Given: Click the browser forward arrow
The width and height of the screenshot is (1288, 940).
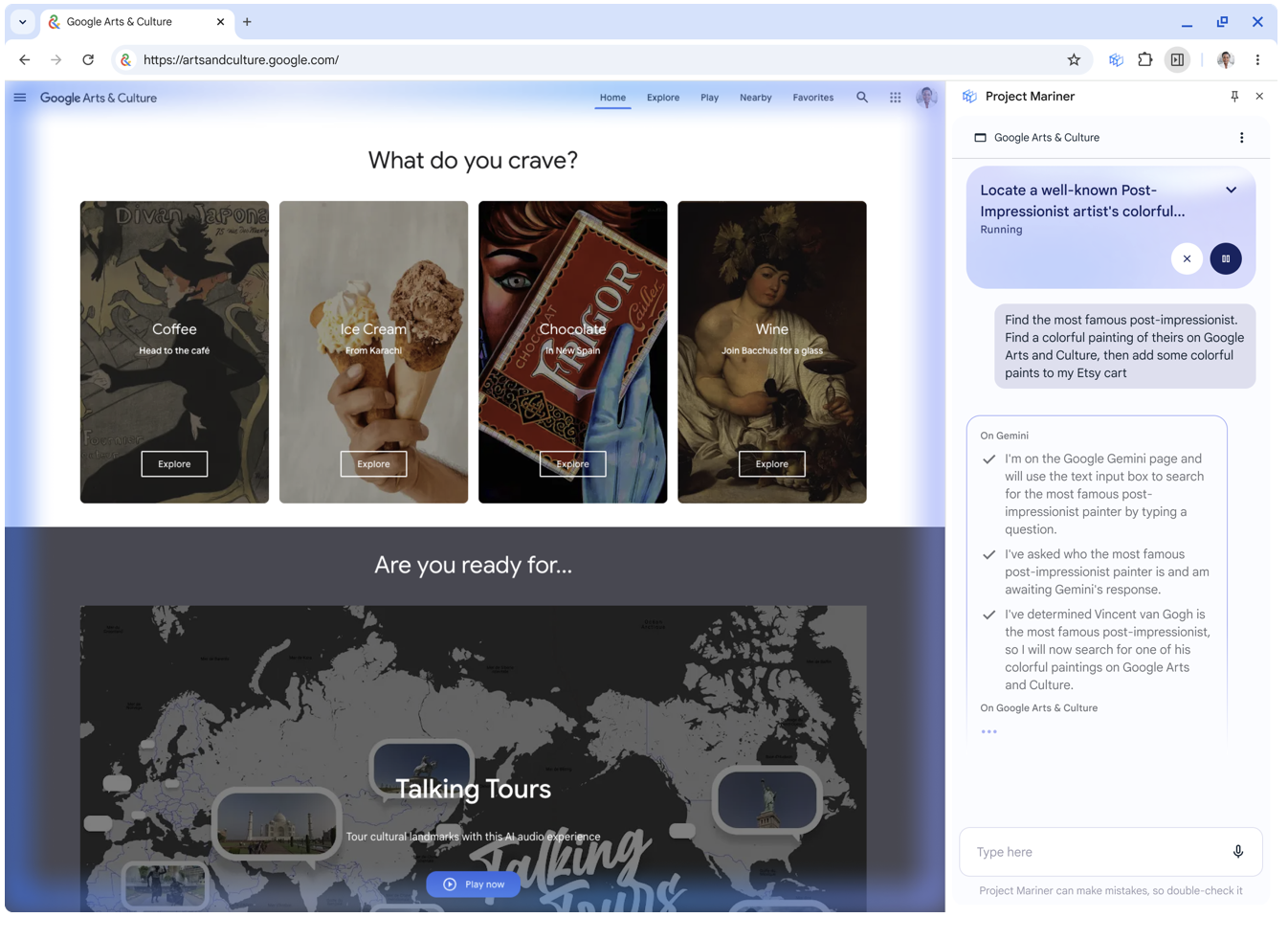Looking at the screenshot, I should (x=56, y=59).
